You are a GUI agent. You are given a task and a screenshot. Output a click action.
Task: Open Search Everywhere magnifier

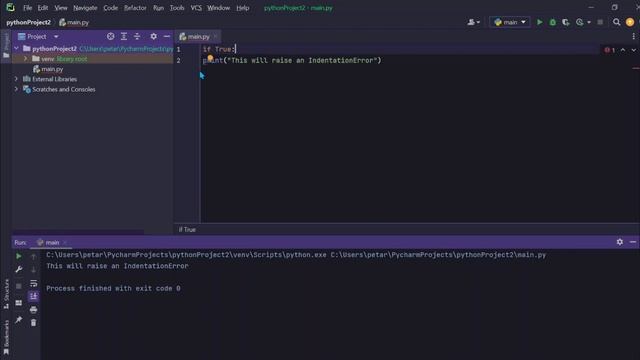coord(616,22)
